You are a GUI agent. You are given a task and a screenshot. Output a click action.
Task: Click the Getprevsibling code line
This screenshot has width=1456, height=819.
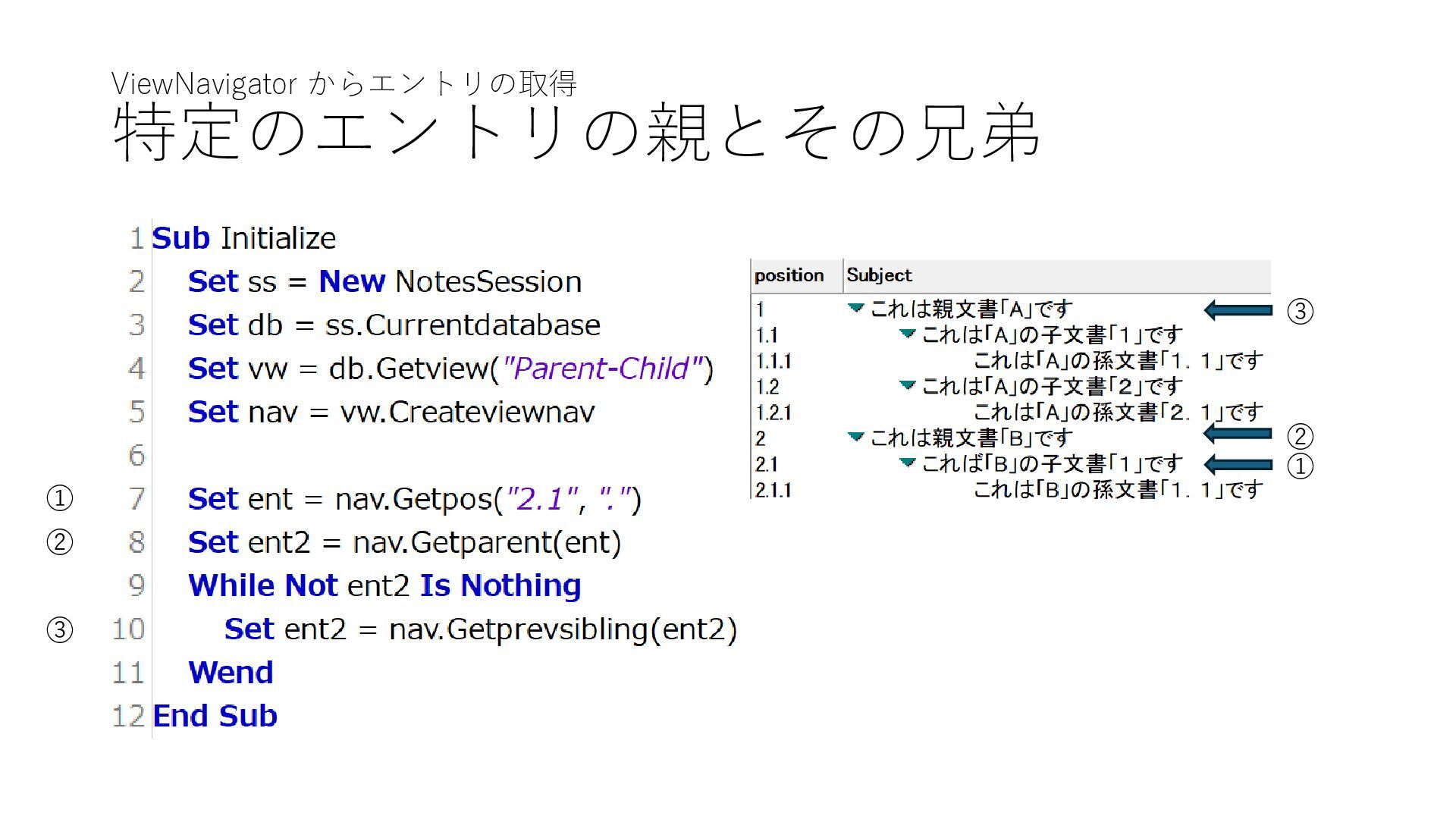[480, 629]
